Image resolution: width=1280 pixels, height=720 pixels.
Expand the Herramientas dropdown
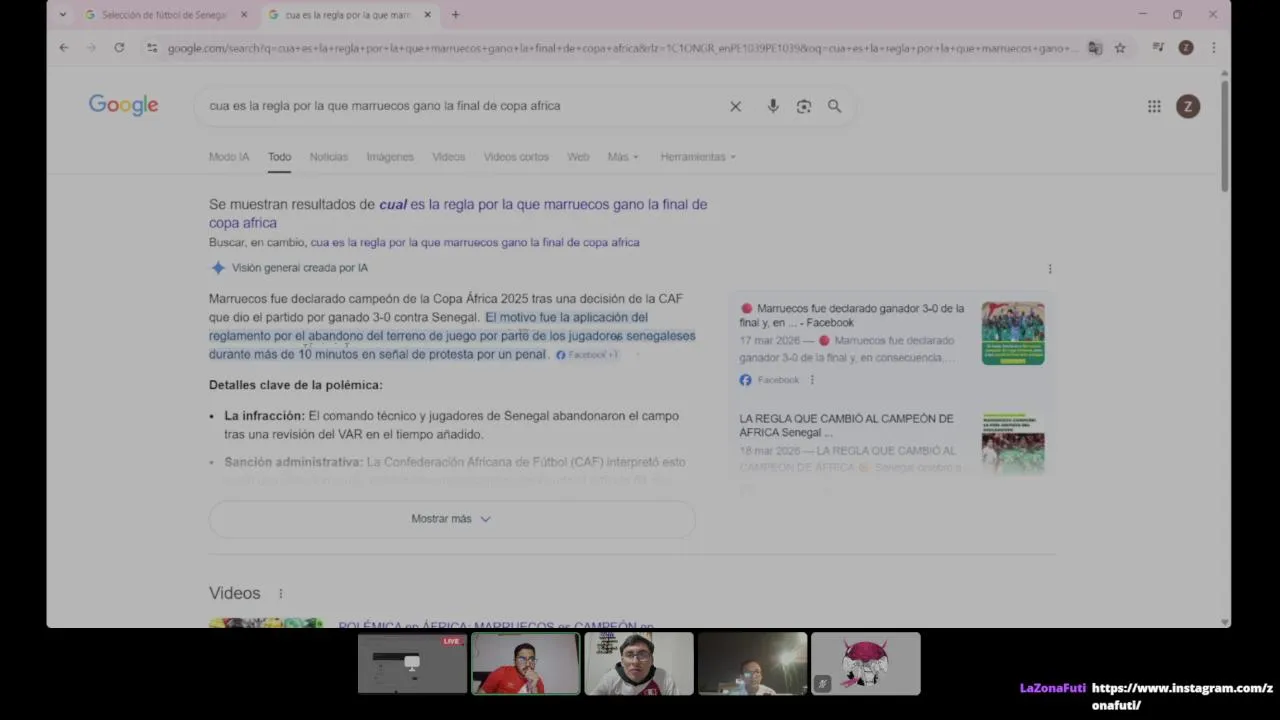coord(698,157)
